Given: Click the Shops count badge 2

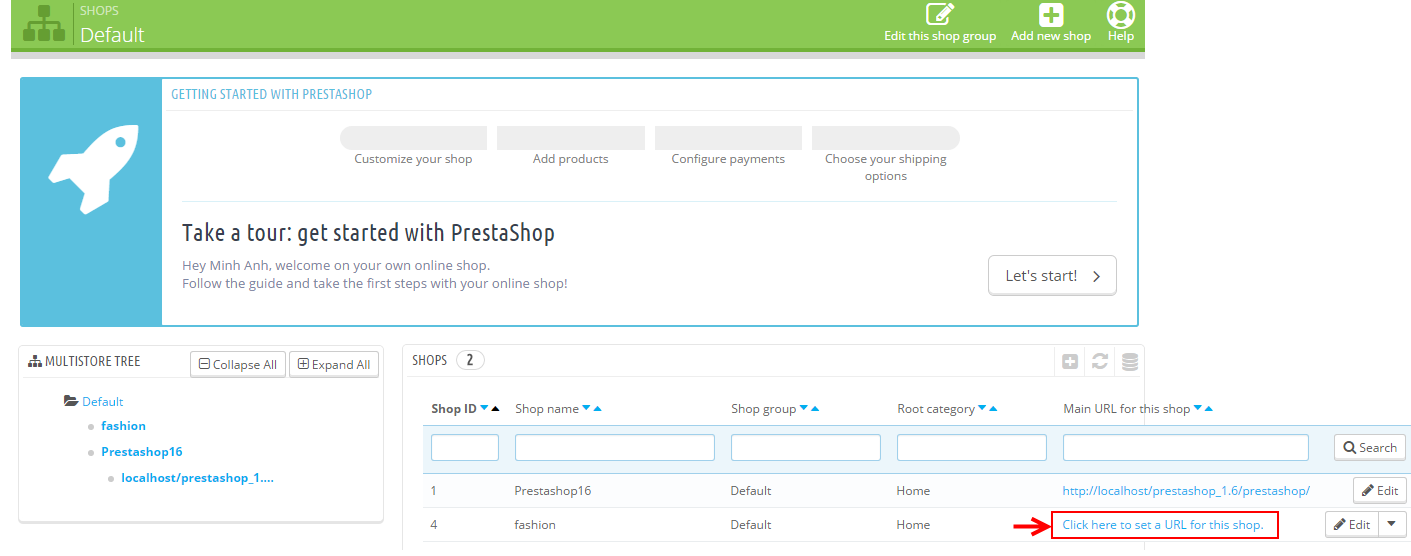Looking at the screenshot, I should pos(470,360).
